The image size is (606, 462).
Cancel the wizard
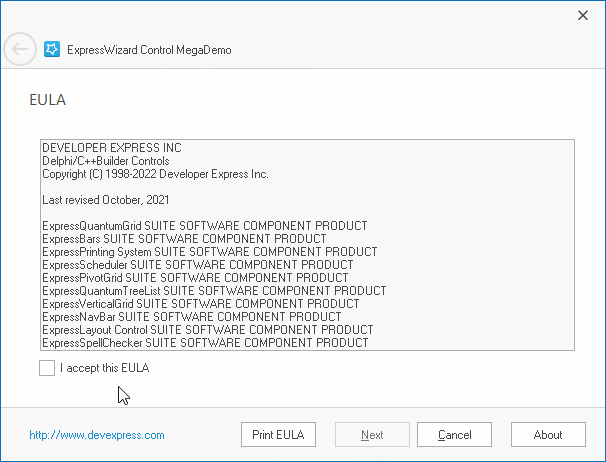(454, 435)
